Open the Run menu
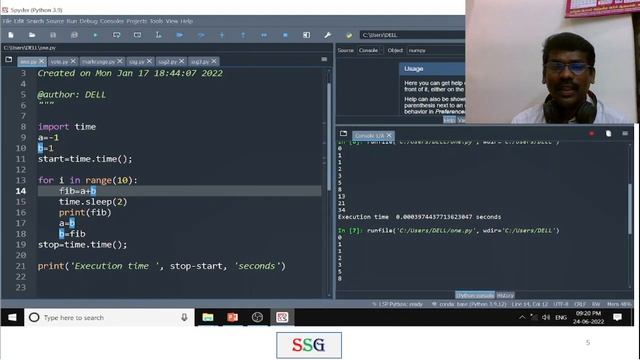 (x=71, y=21)
